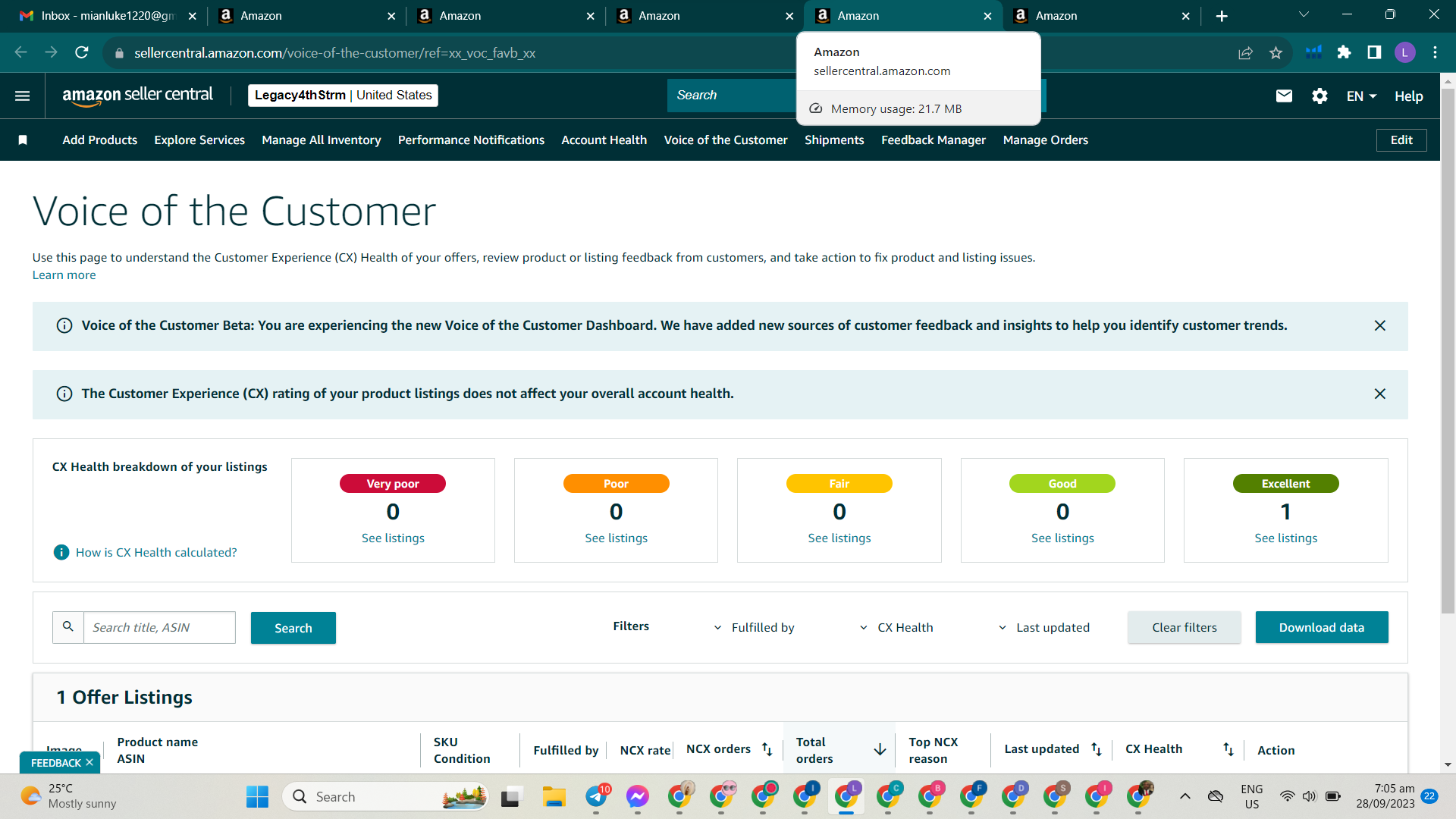Bookmark this page with the star icon

pyautogui.click(x=1276, y=52)
